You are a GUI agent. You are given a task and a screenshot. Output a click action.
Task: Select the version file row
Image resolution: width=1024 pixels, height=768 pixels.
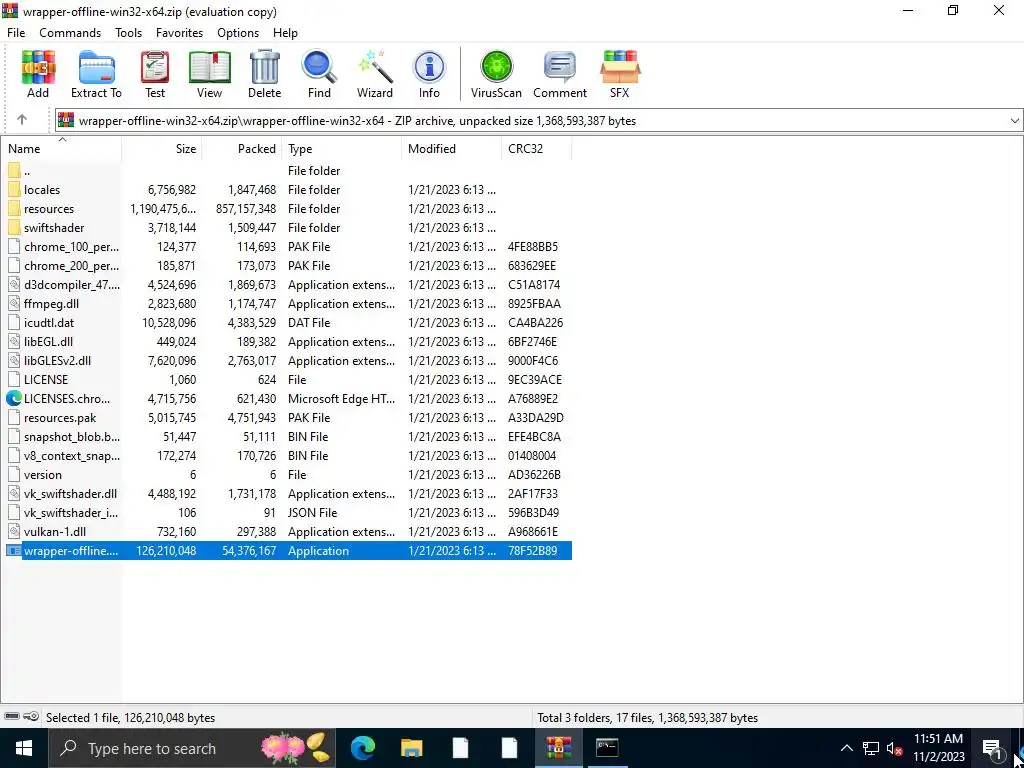[287, 475]
